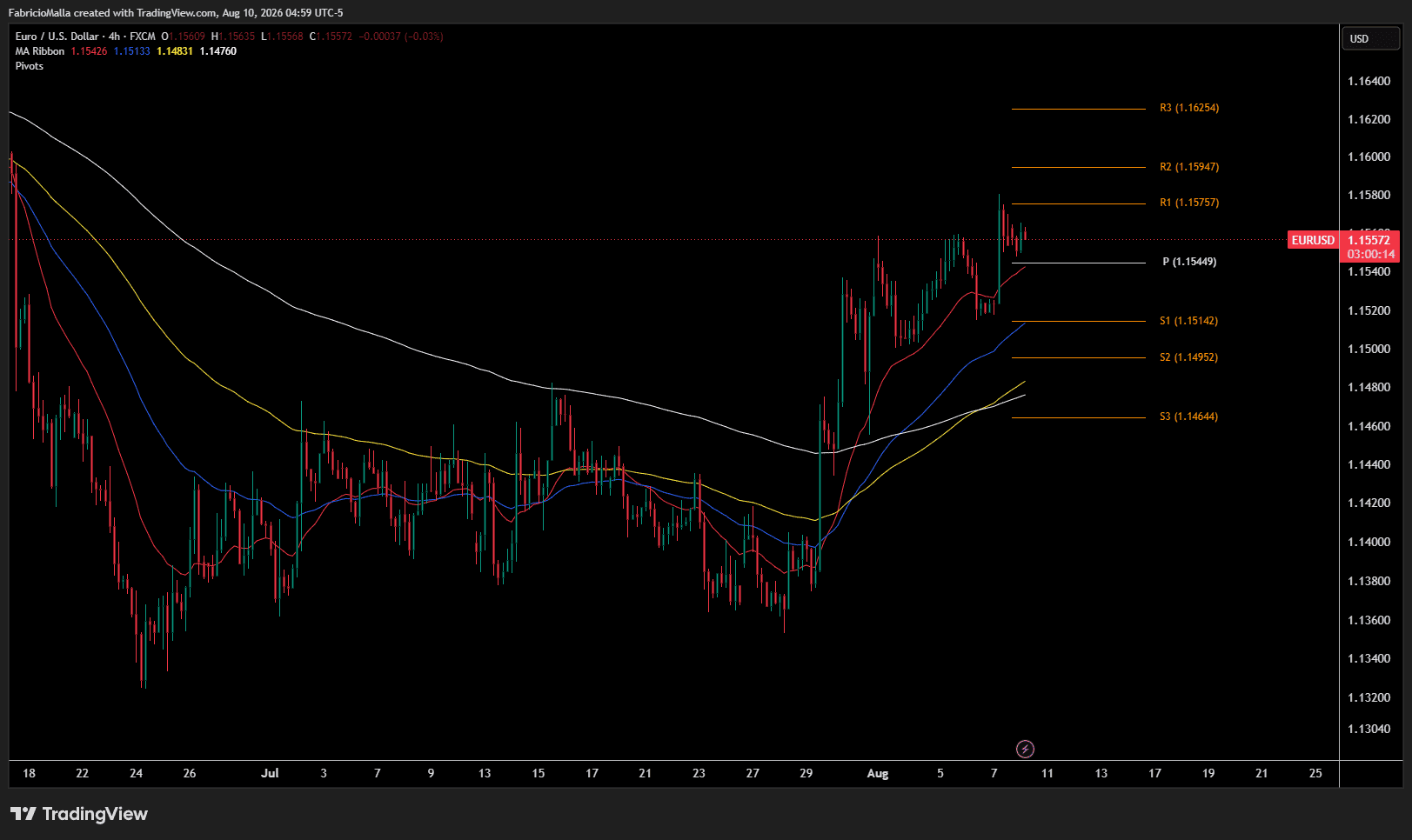Click the 1.14400 price axis label
The image size is (1412, 840).
[x=1369, y=464]
